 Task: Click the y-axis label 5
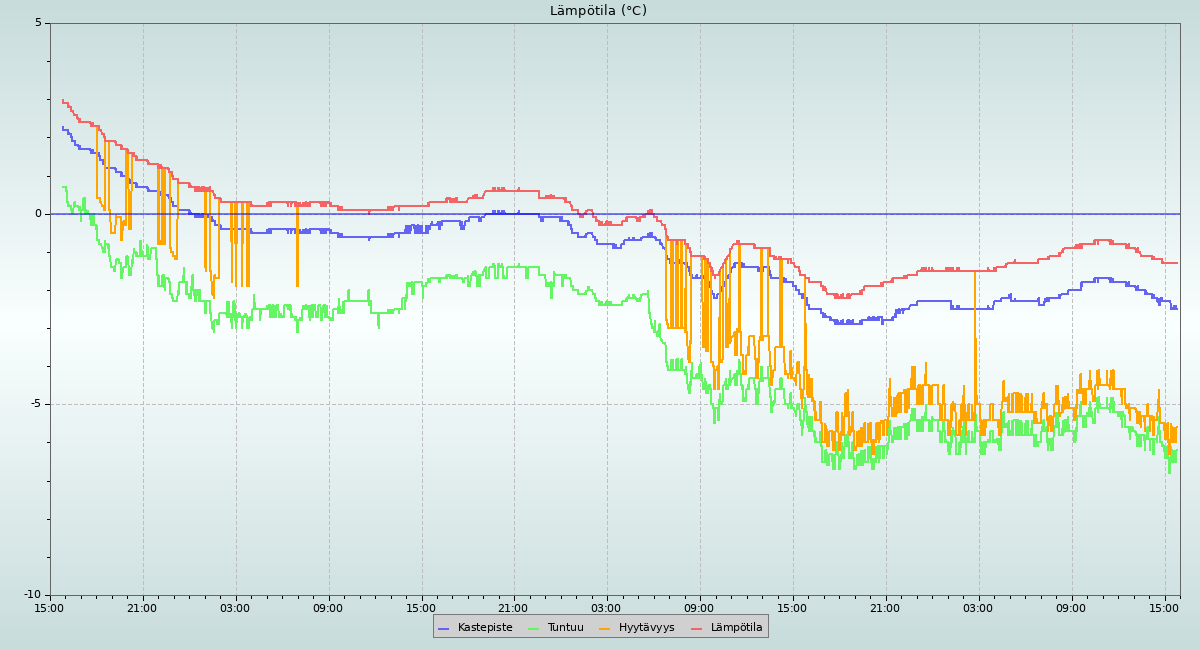coord(39,23)
